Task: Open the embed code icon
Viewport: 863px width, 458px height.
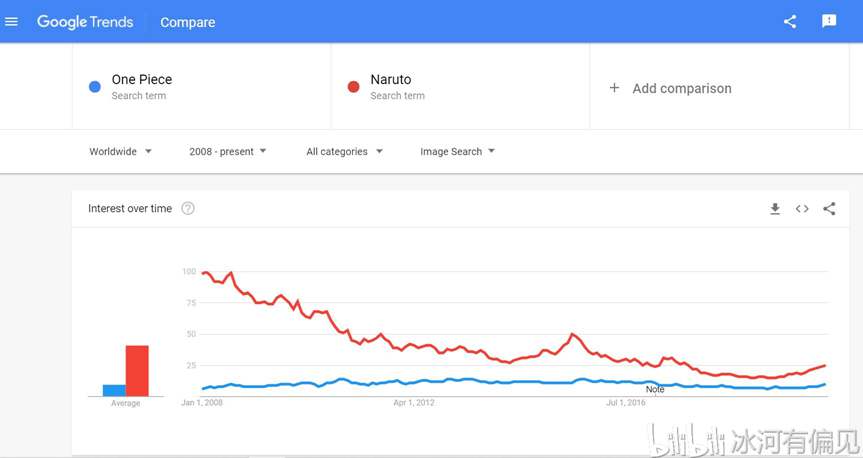Action: (802, 209)
